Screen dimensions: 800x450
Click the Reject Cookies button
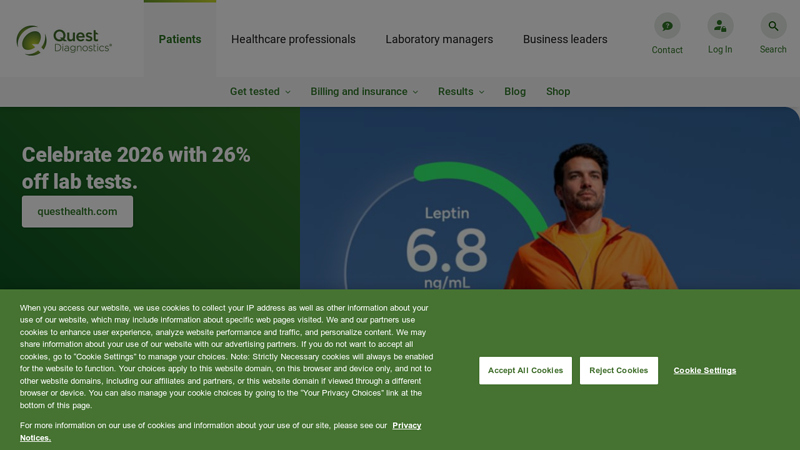point(618,370)
